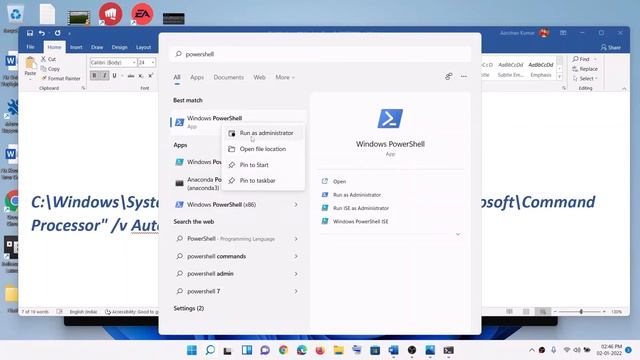Click zoom out minus in Word status bar
The image size is (640, 360).
coord(555,312)
